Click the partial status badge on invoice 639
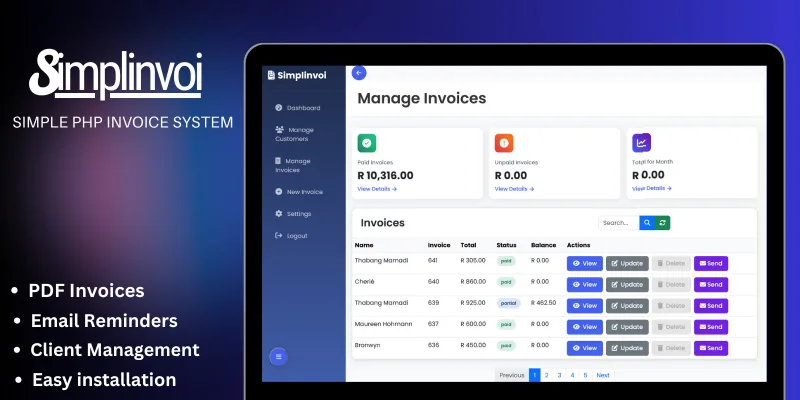The image size is (800, 400). pyautogui.click(x=509, y=303)
